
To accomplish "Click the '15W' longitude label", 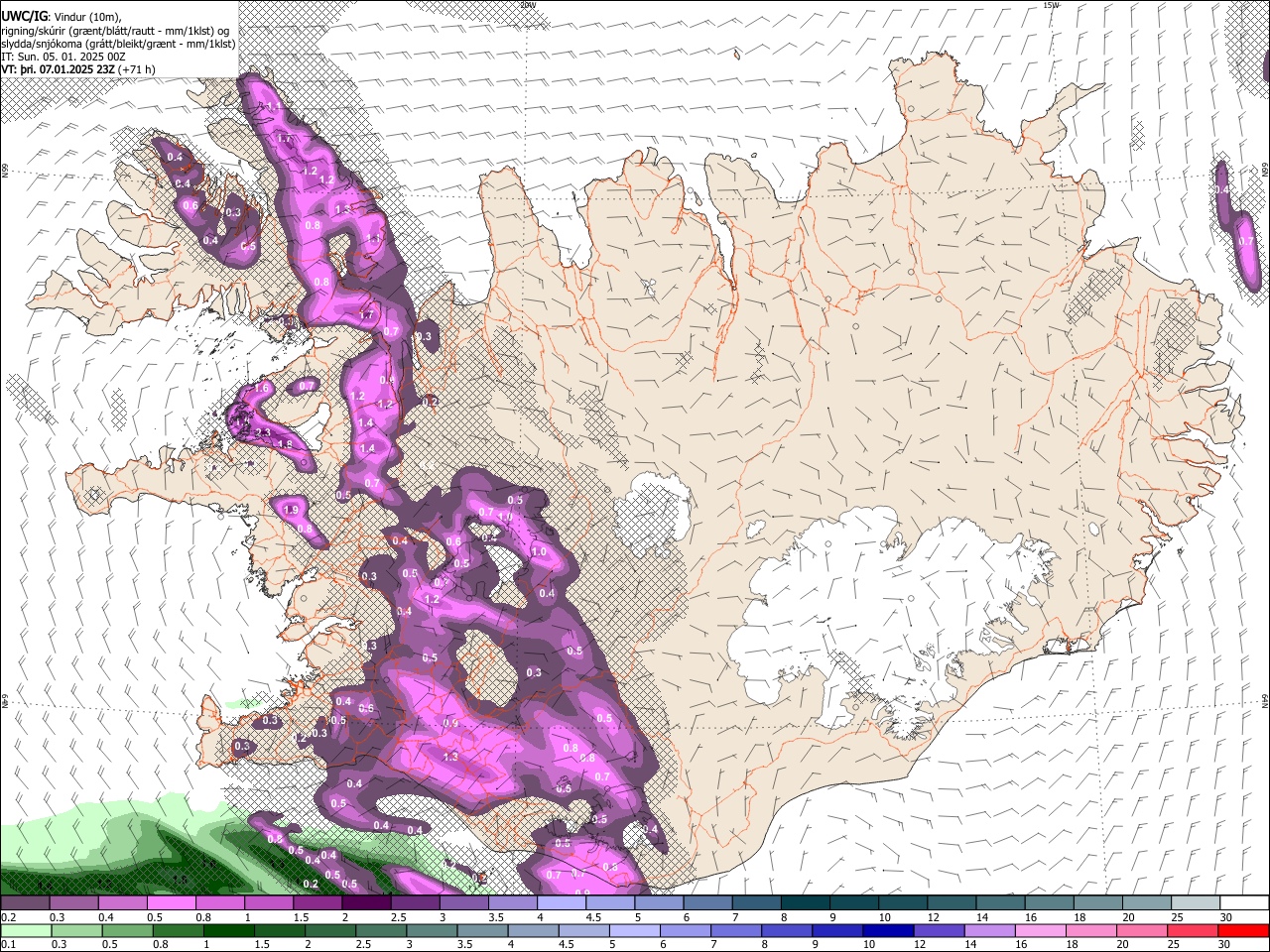I will point(1051,5).
